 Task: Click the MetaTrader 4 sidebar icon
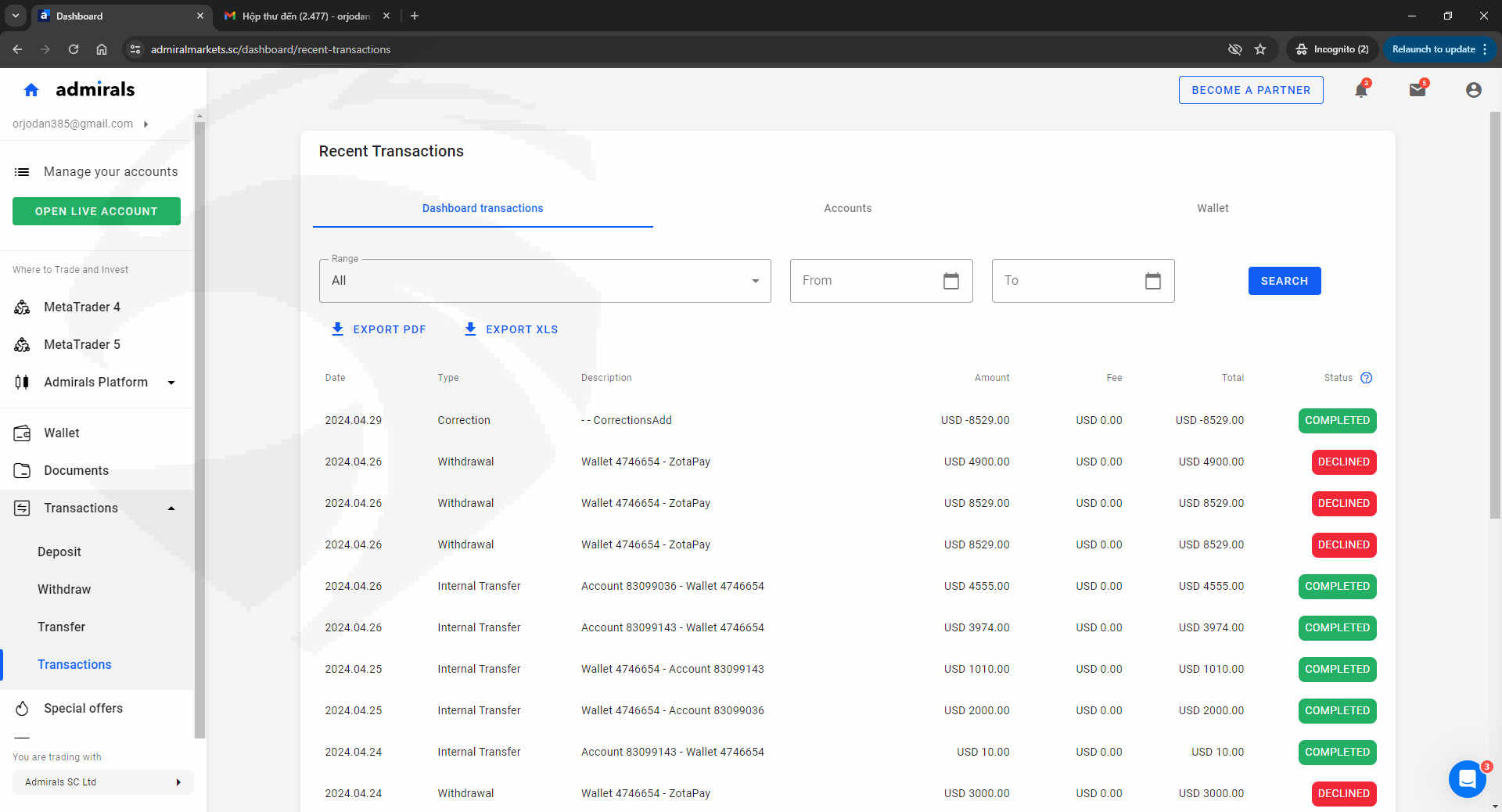[x=22, y=307]
